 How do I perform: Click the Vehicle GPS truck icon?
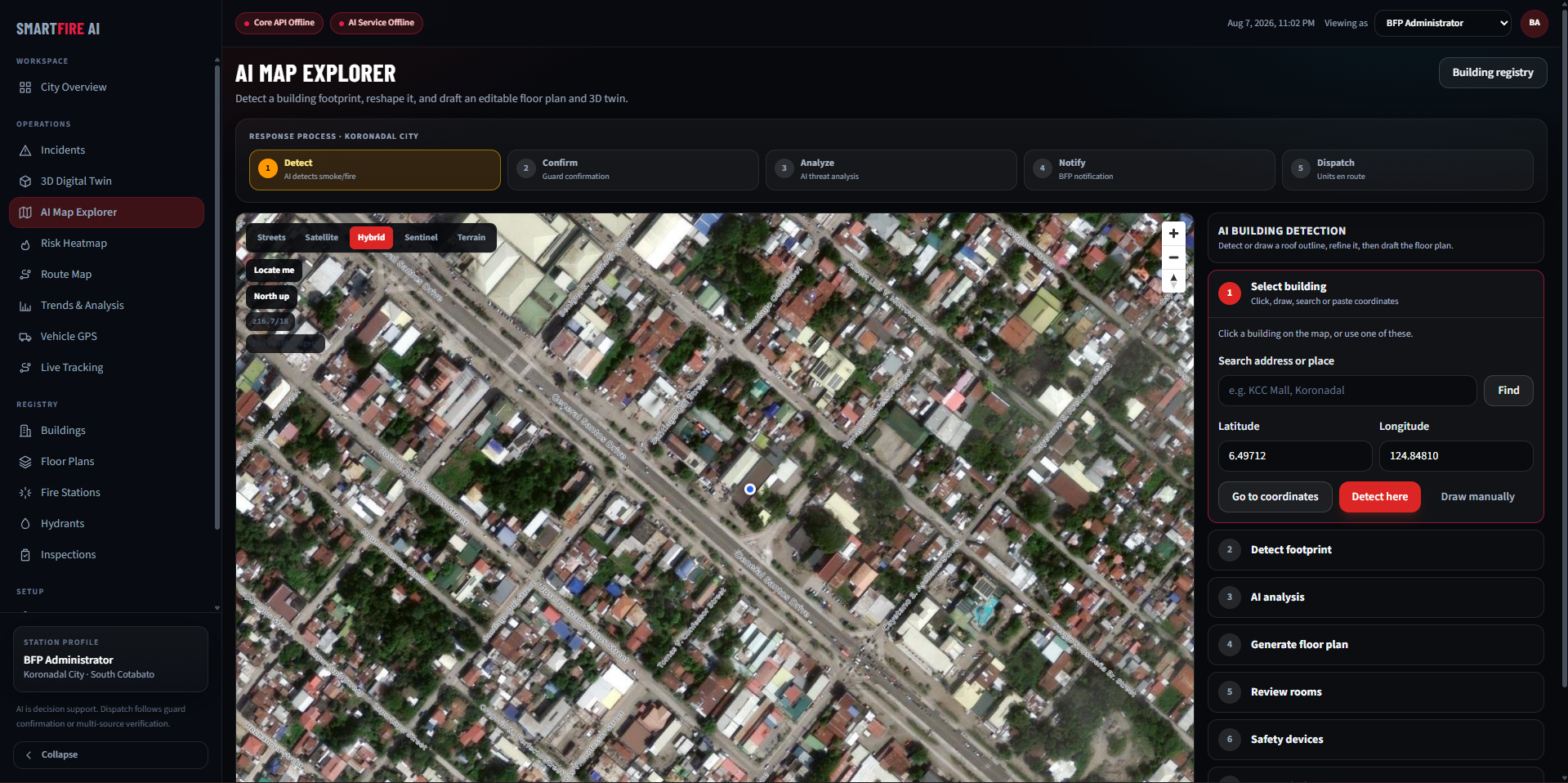click(x=25, y=337)
